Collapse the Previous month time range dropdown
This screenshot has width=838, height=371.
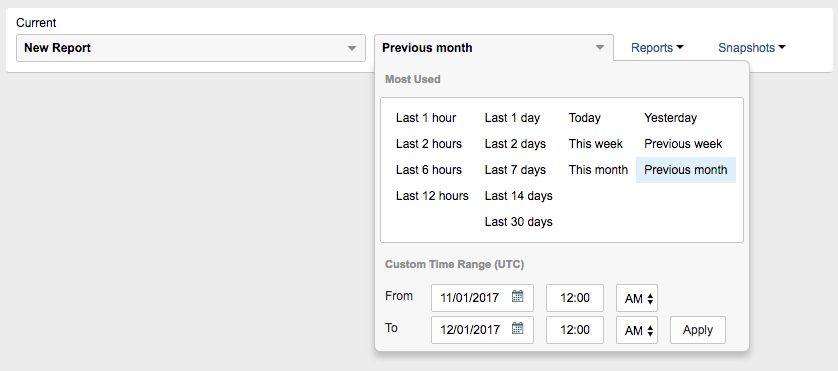[494, 48]
